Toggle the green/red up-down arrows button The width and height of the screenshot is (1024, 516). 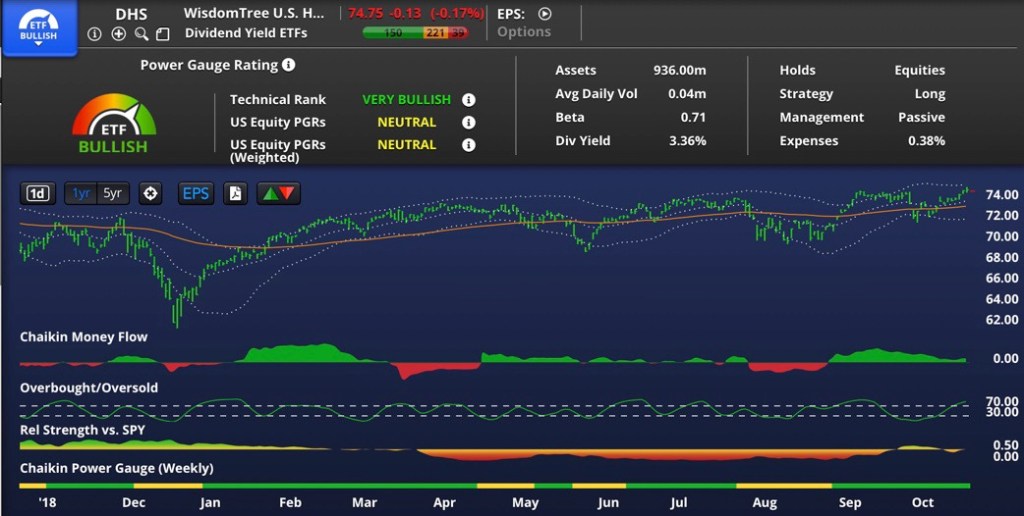(277, 193)
